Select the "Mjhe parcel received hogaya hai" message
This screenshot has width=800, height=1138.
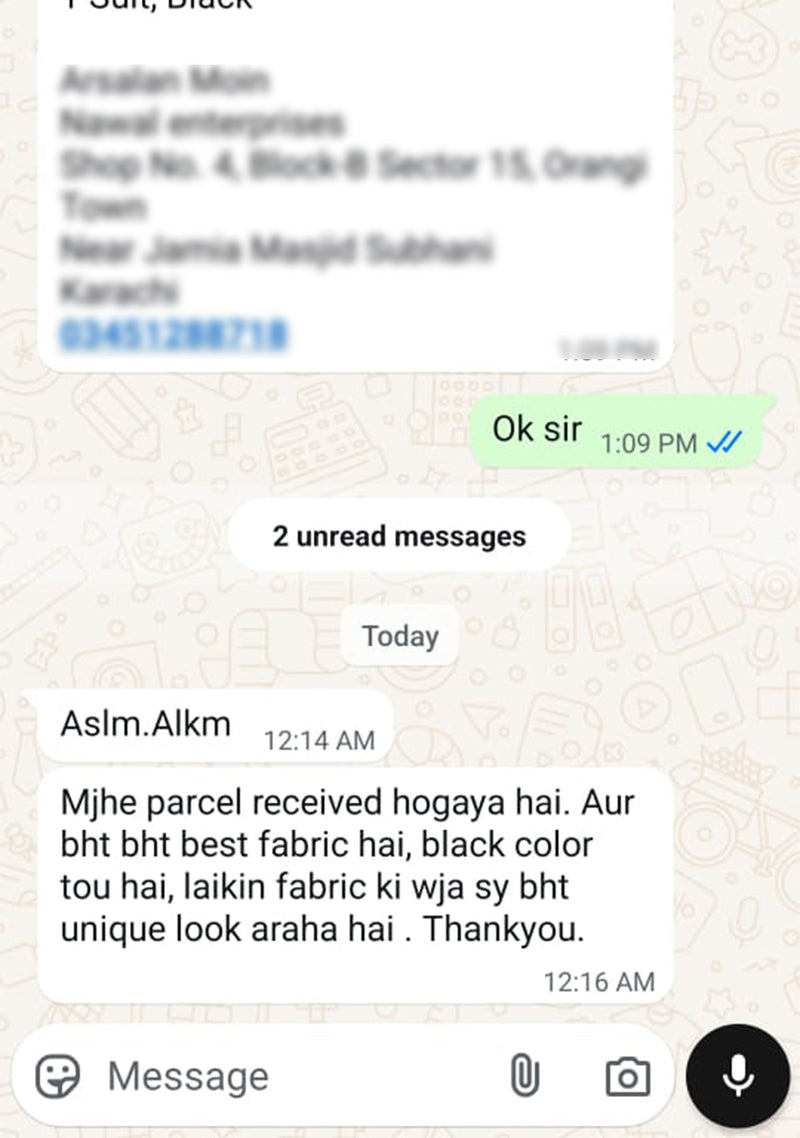pos(355,887)
